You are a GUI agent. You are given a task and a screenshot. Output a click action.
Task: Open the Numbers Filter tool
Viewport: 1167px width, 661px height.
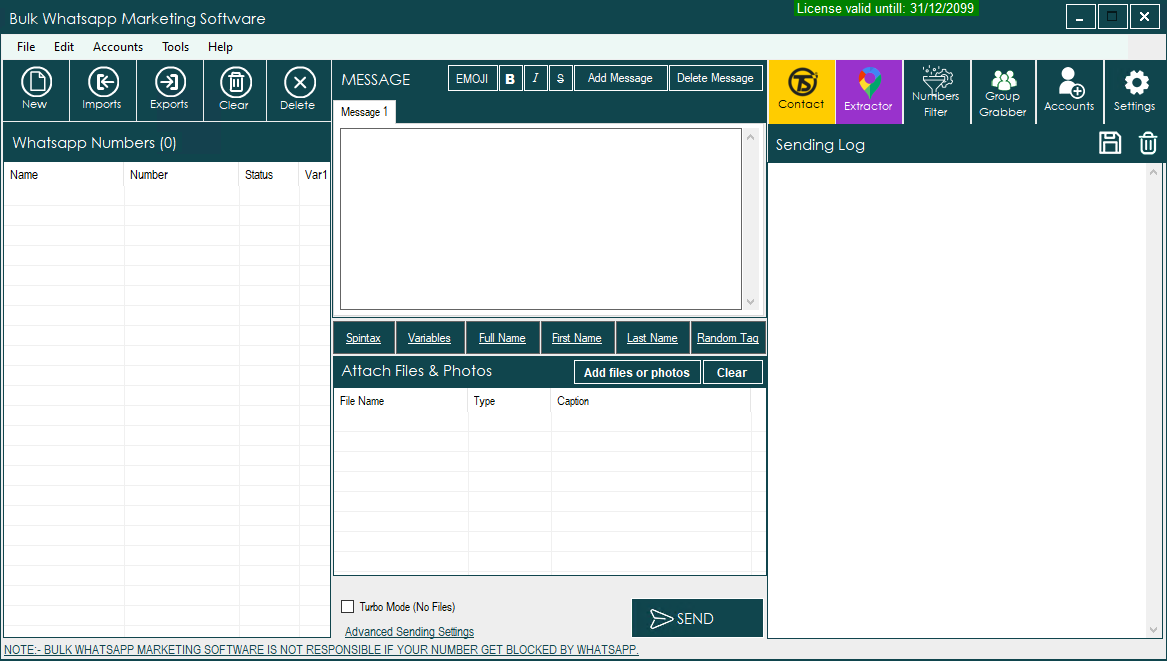(936, 91)
